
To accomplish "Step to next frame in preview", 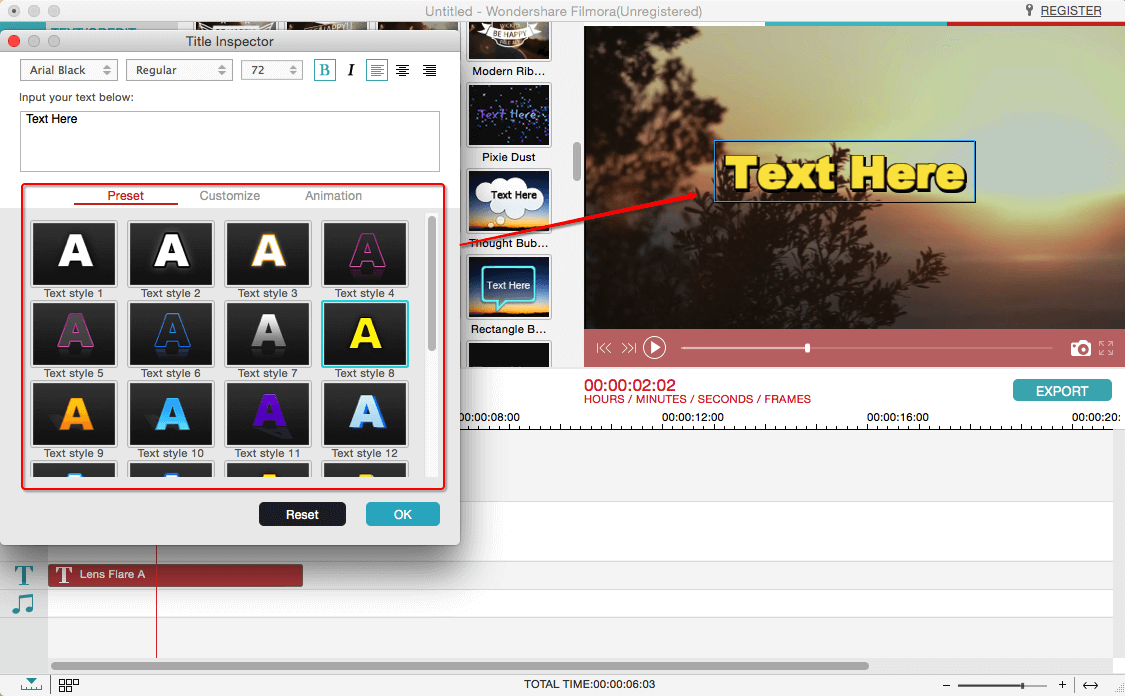I will click(x=628, y=348).
